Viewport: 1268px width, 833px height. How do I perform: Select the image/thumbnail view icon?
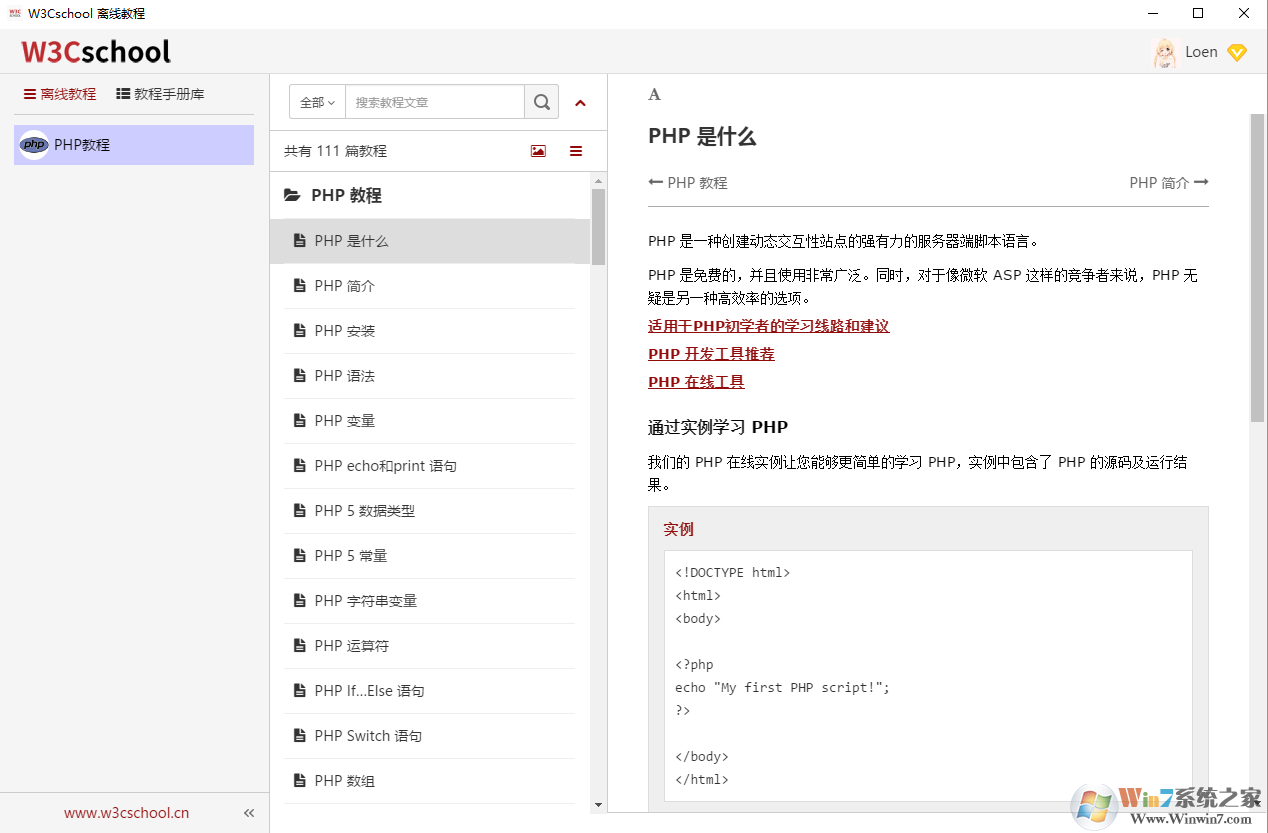pyautogui.click(x=538, y=150)
